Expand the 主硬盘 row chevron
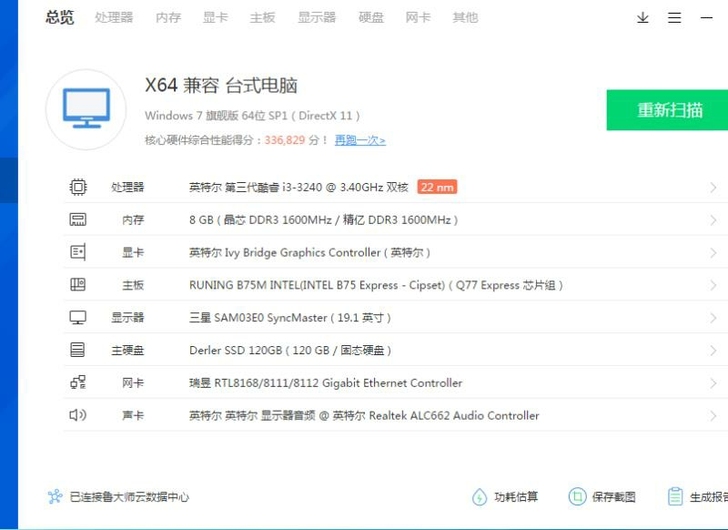The image size is (728, 530). coord(713,350)
